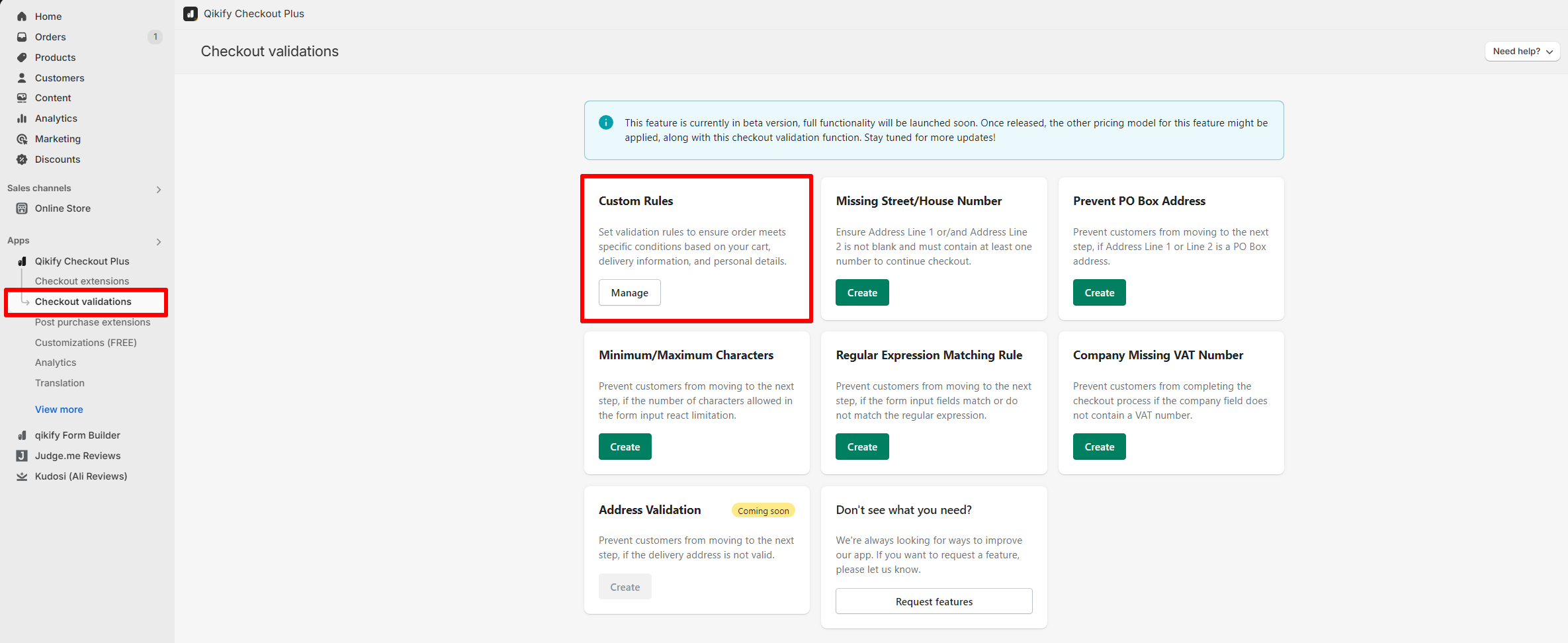Create Minimum/Maximum Characters rule

coord(625,447)
